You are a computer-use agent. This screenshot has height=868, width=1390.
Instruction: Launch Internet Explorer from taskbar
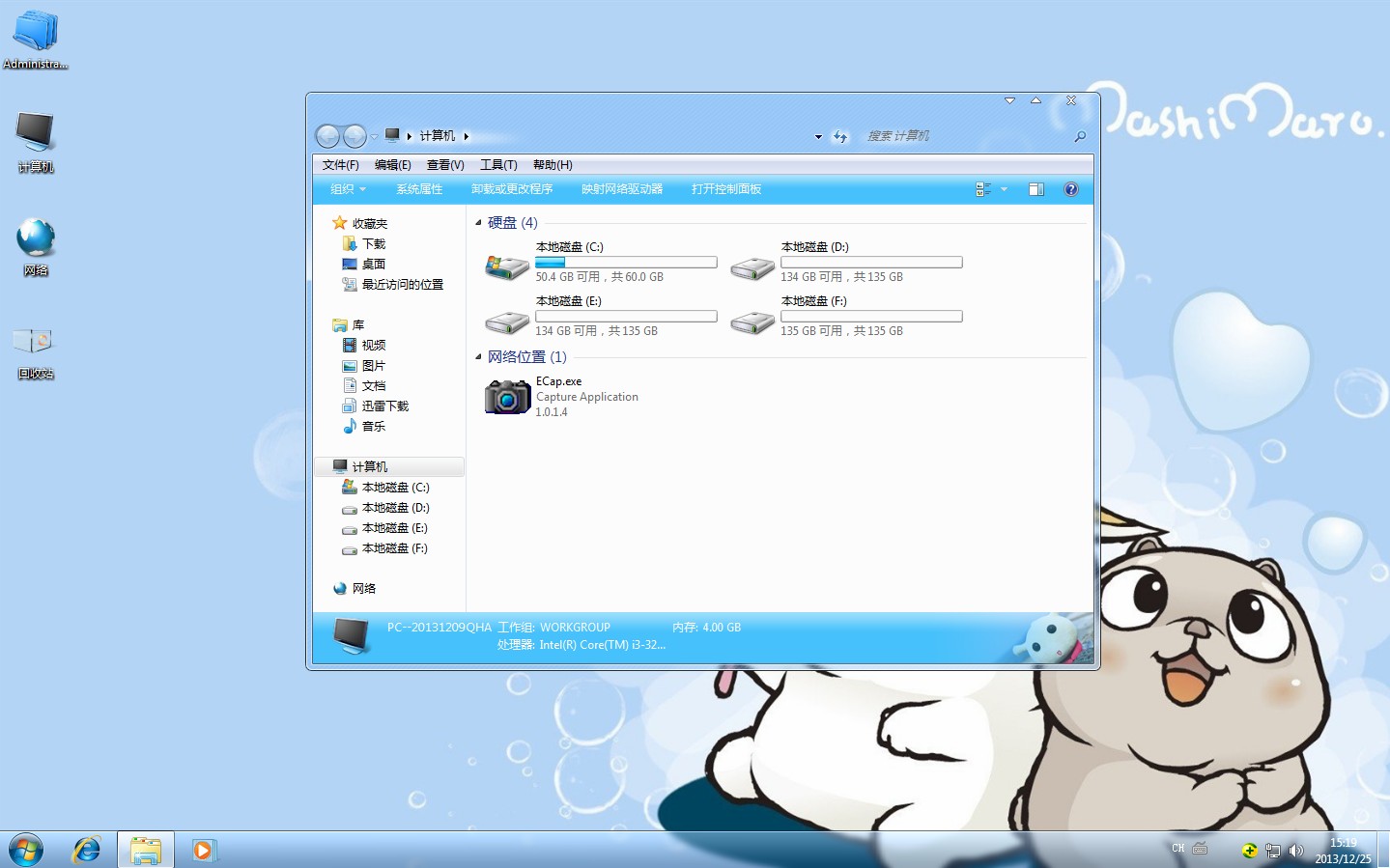(x=87, y=850)
